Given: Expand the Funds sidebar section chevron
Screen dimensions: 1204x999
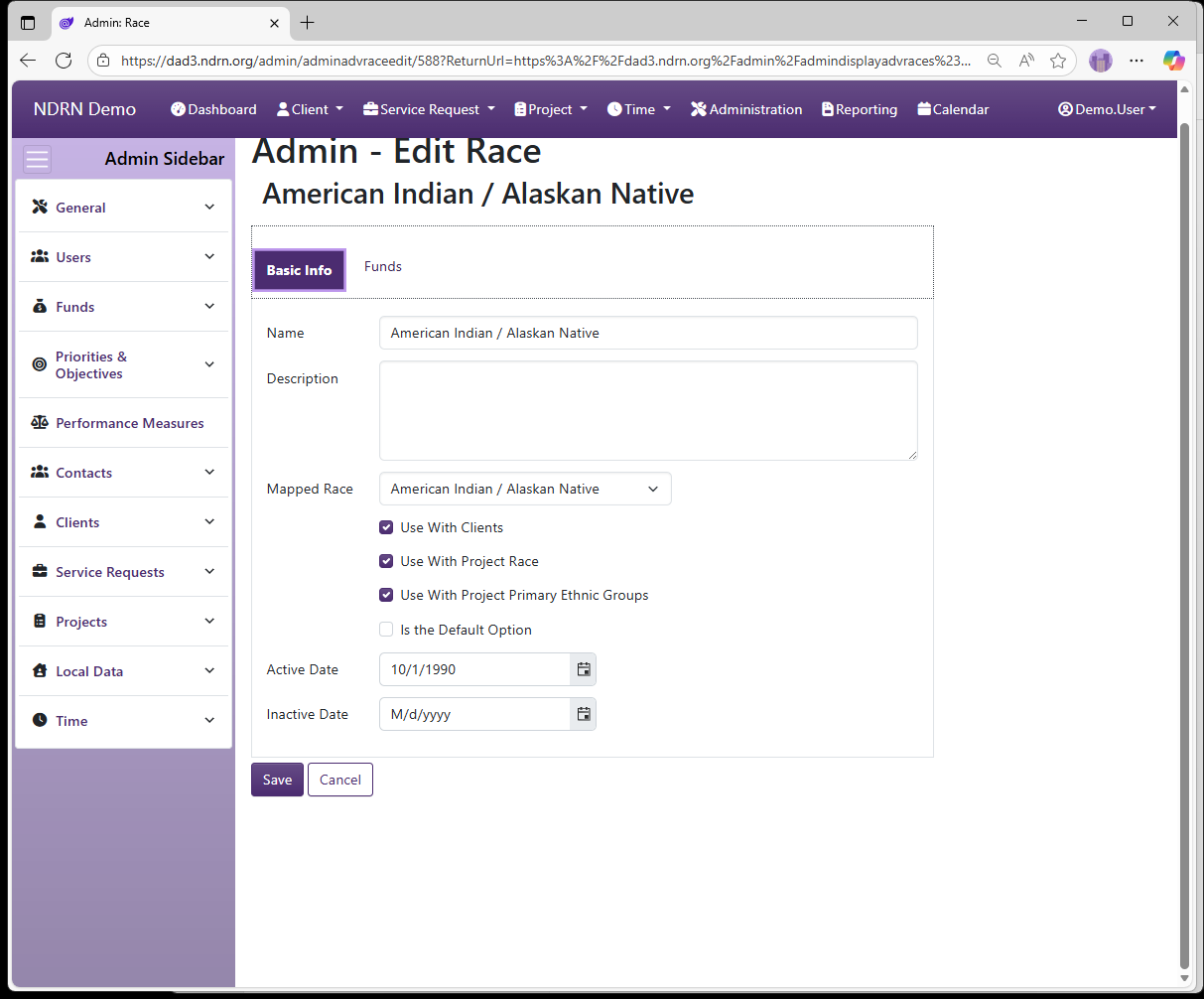Looking at the screenshot, I should 209,306.
